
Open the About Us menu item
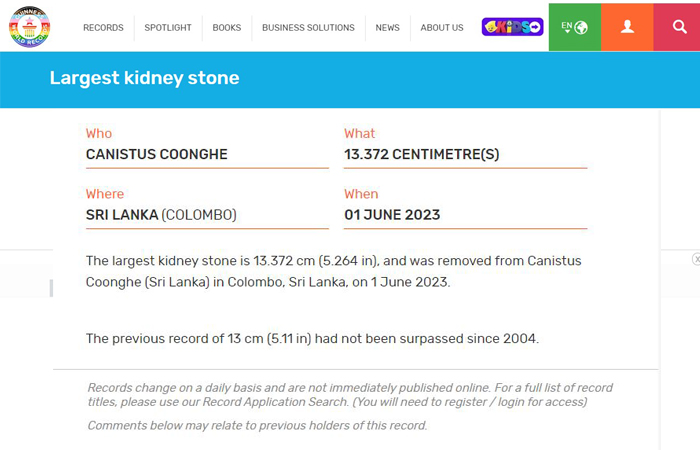[x=442, y=28]
